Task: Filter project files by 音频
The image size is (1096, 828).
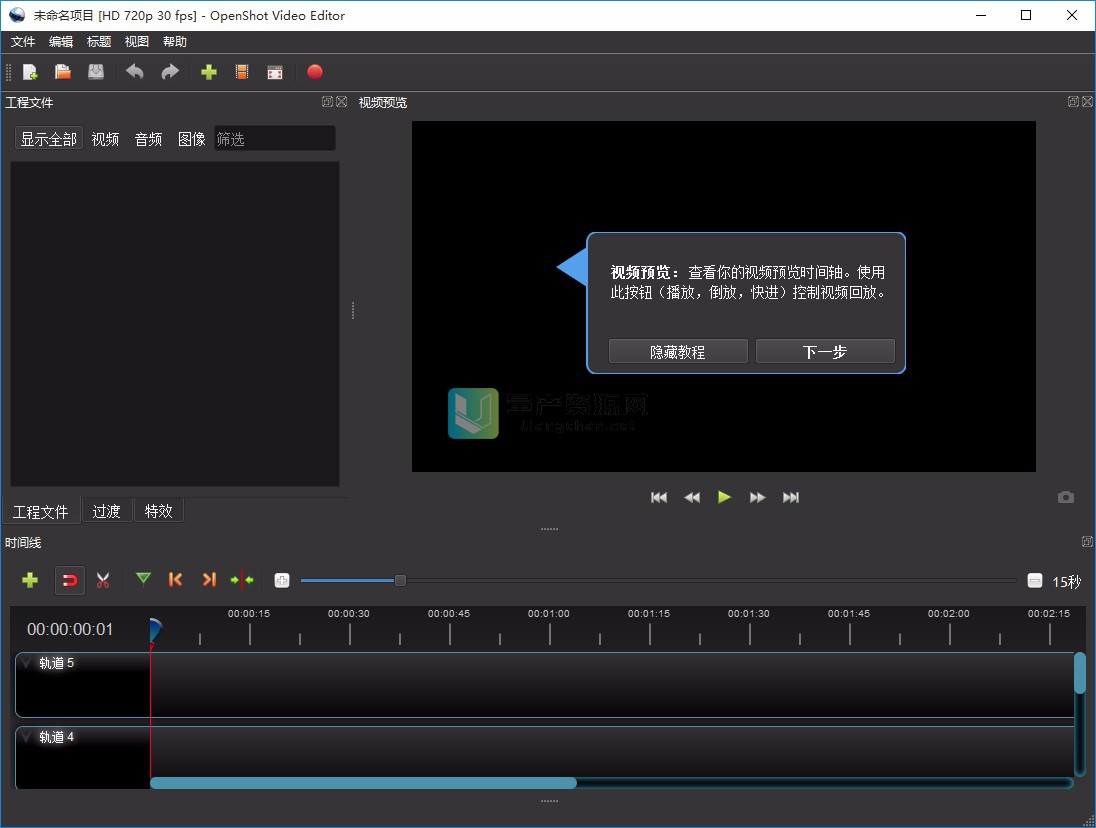Action: (148, 139)
